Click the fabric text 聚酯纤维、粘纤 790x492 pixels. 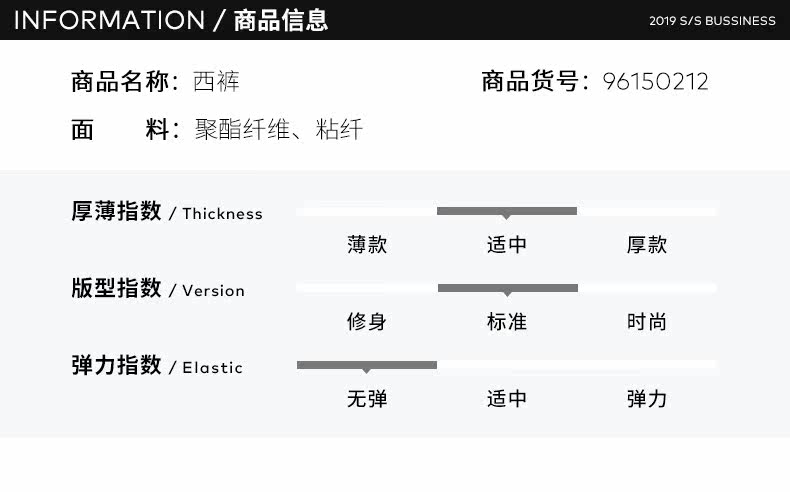coord(278,130)
